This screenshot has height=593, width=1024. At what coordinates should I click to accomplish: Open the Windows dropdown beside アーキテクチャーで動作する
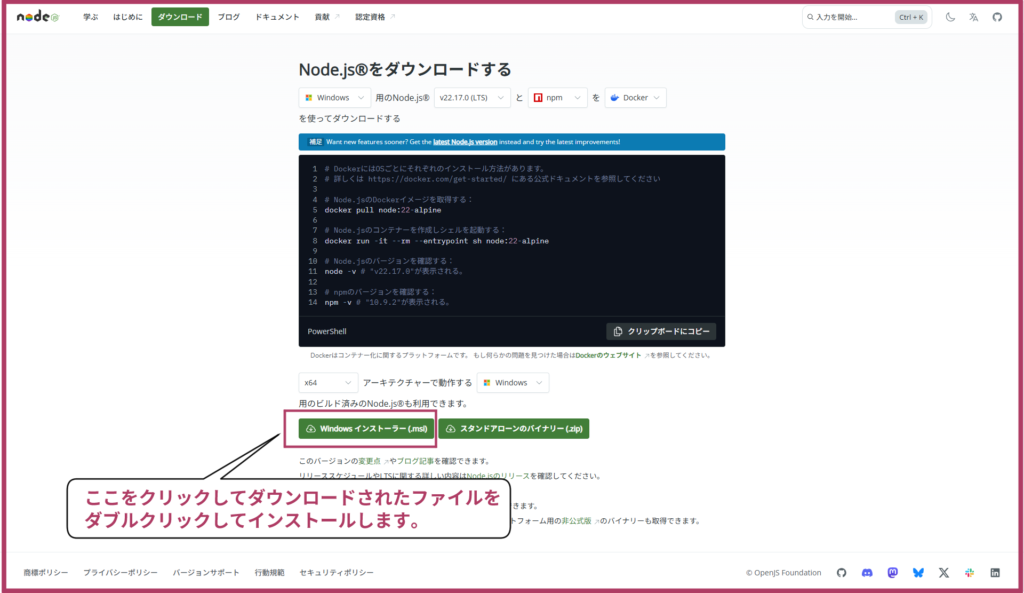[x=513, y=383]
